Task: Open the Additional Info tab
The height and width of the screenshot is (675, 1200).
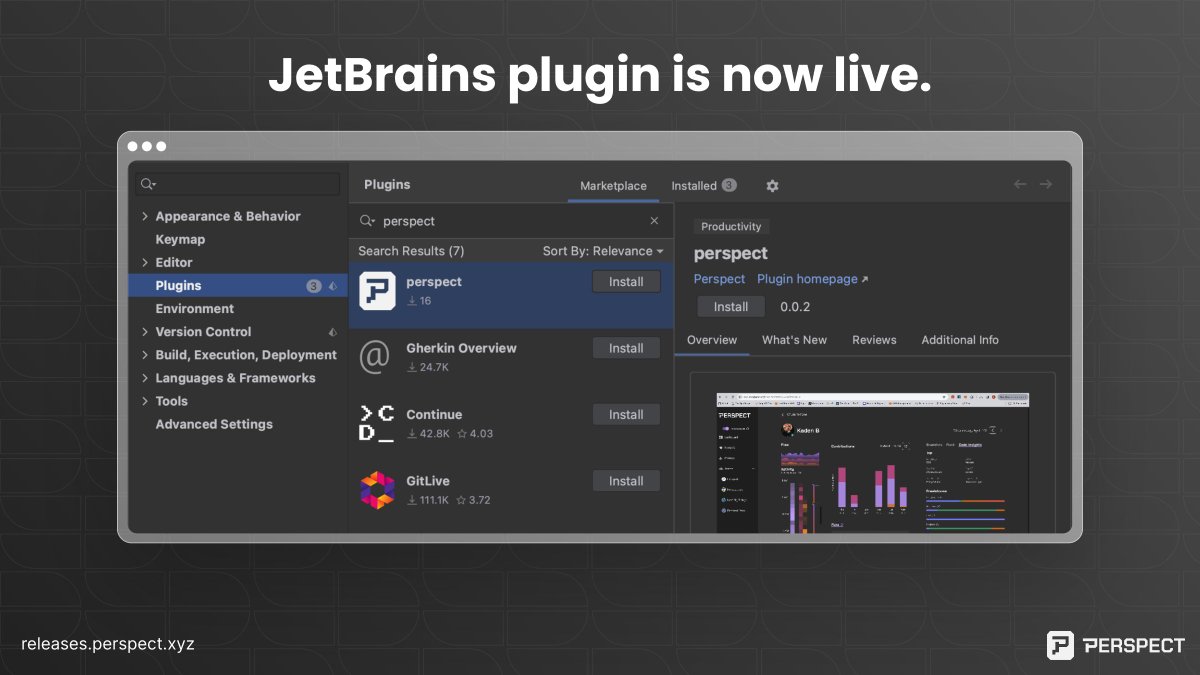Action: (960, 340)
